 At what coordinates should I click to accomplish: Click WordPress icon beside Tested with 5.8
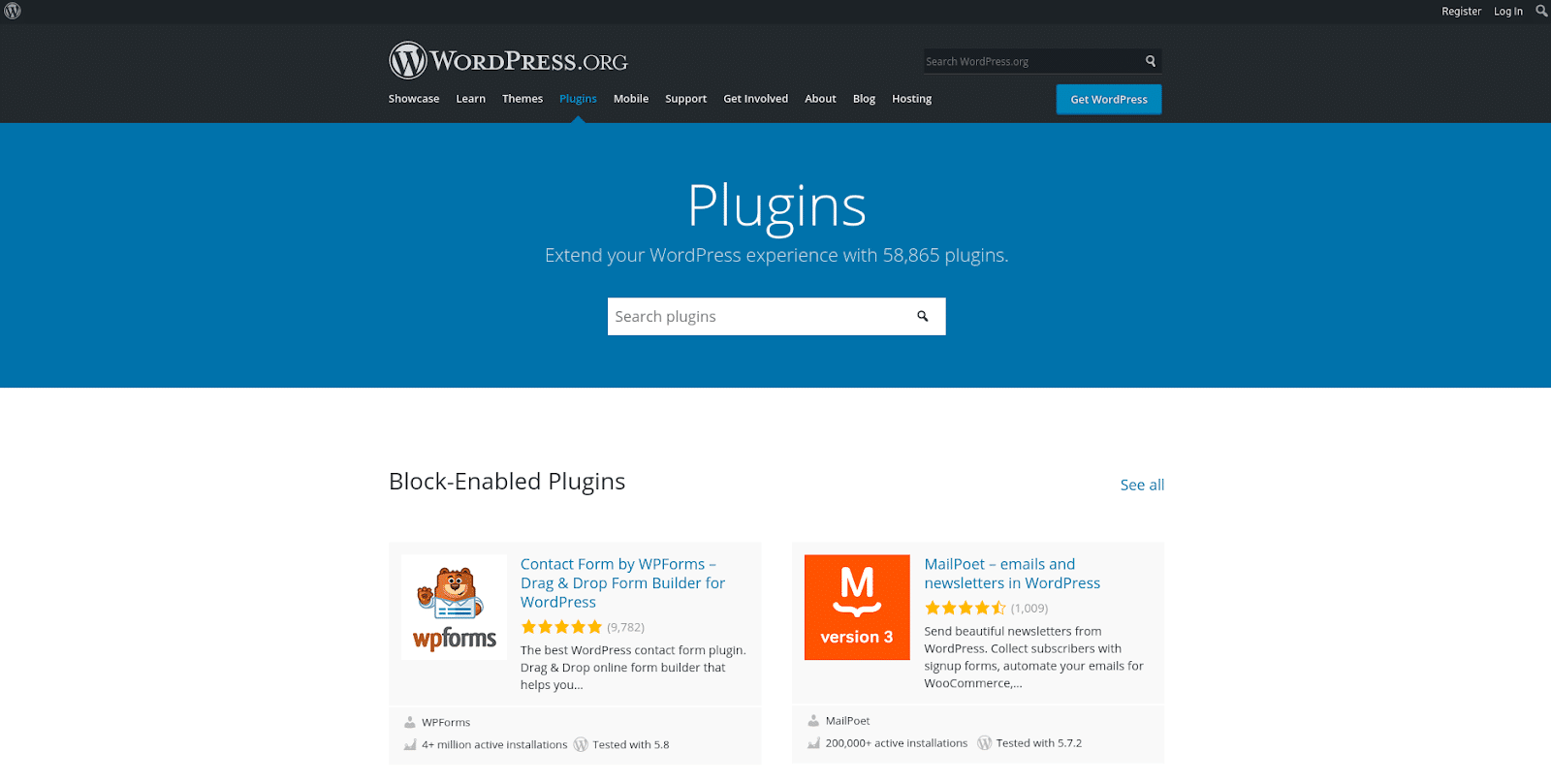pyautogui.click(x=581, y=745)
